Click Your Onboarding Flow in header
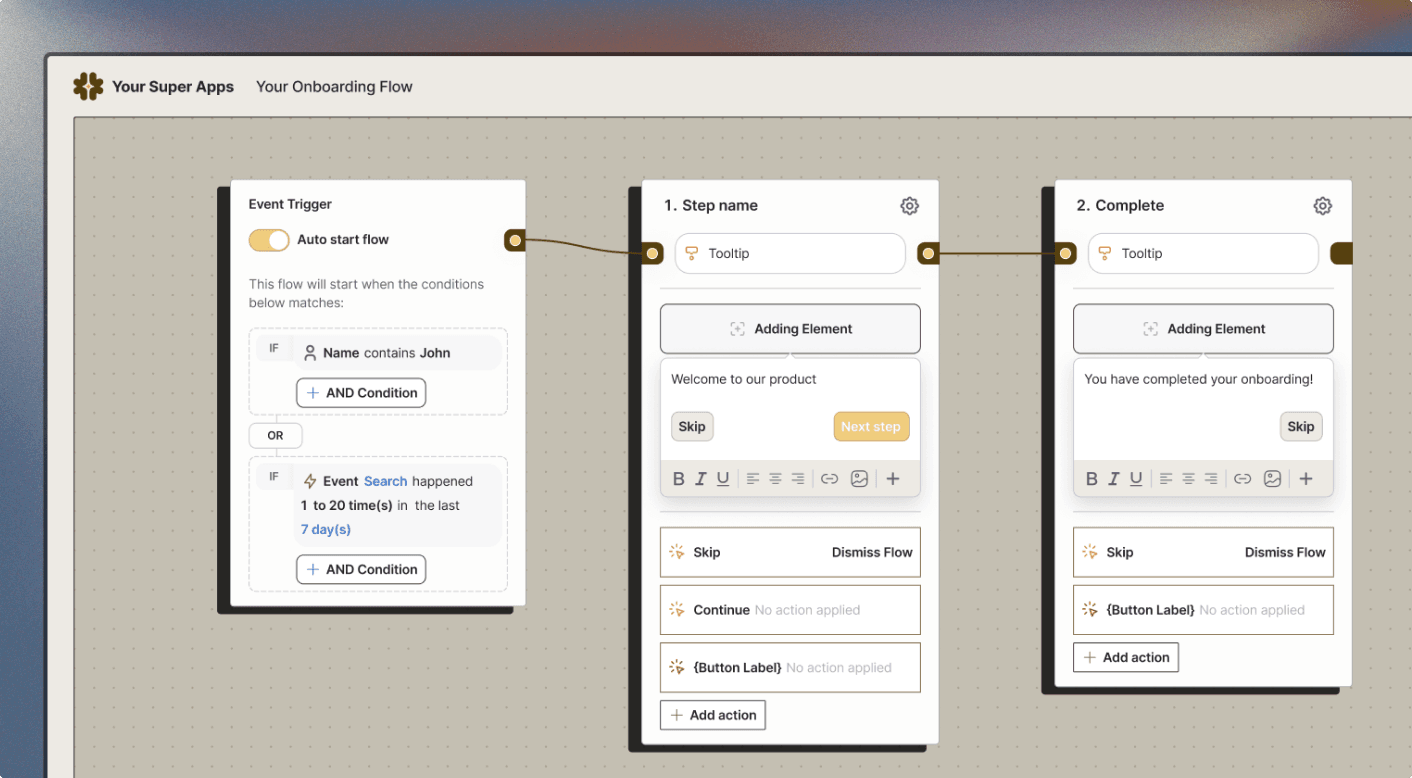This screenshot has height=778, width=1412. point(334,87)
